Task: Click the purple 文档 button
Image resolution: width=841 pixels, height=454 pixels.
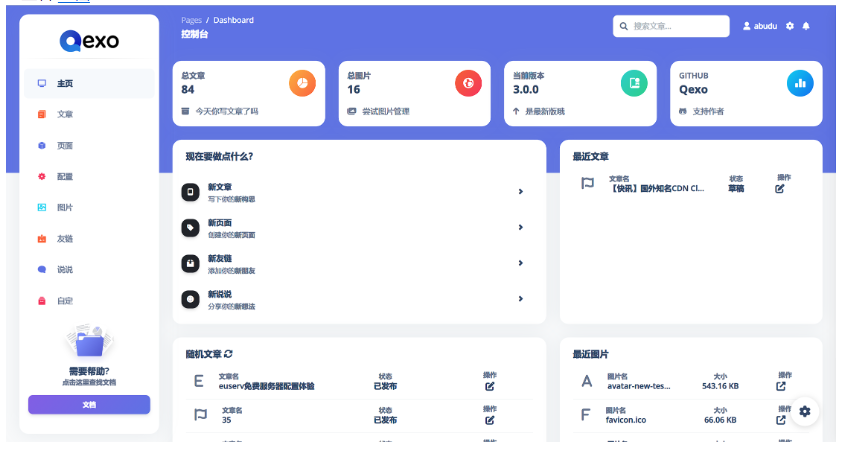Action: (x=89, y=404)
